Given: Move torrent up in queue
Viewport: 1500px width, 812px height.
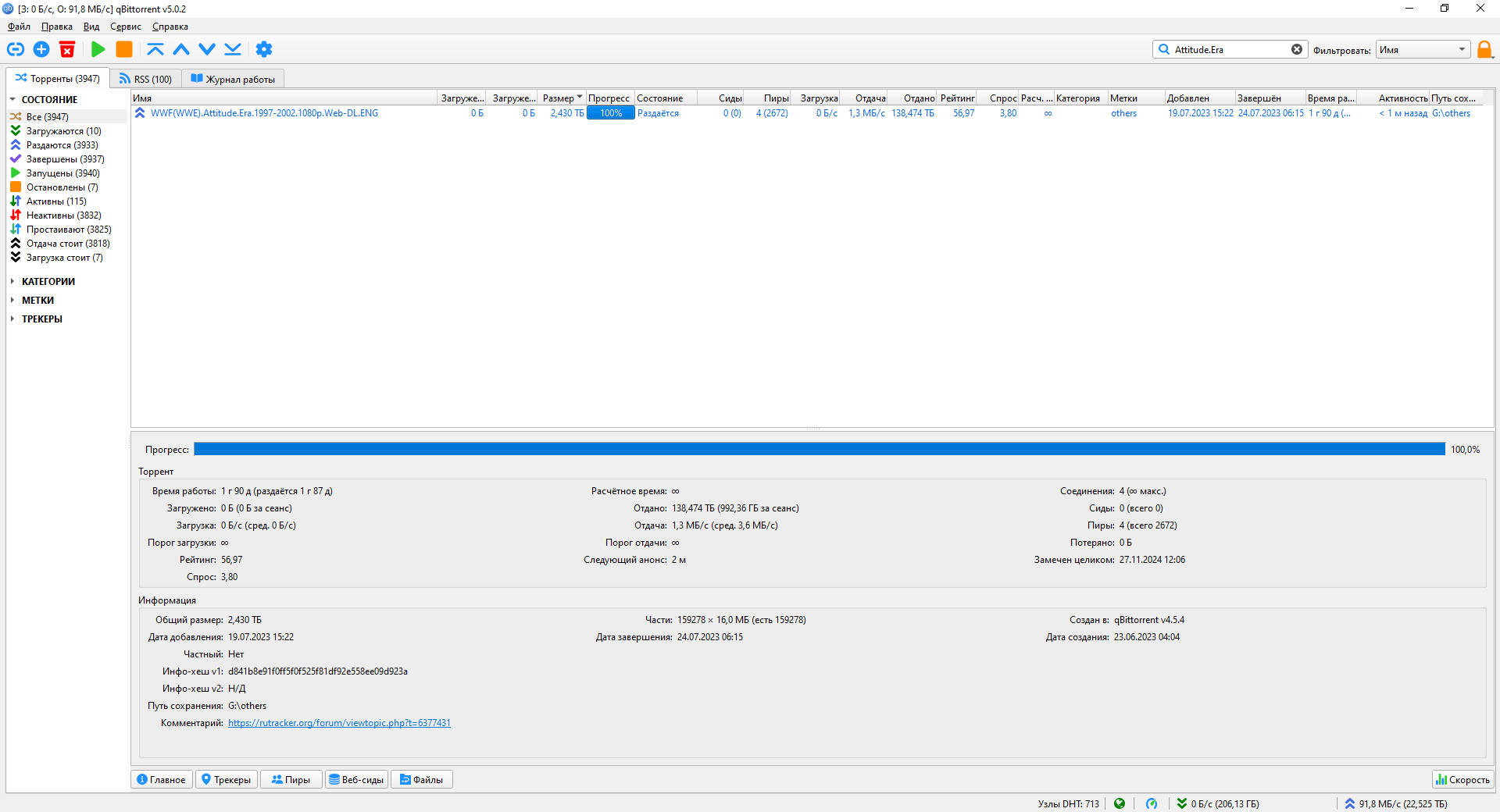Looking at the screenshot, I should click(181, 49).
